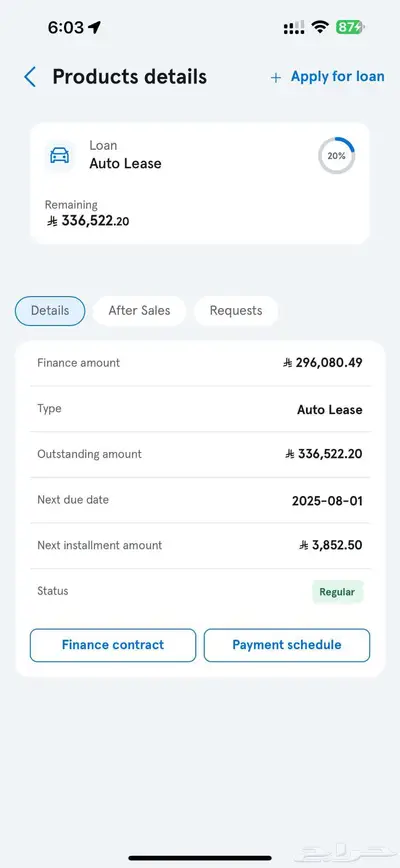The width and height of the screenshot is (400, 868).
Task: Tap the Finance amount row
Action: click(200, 363)
